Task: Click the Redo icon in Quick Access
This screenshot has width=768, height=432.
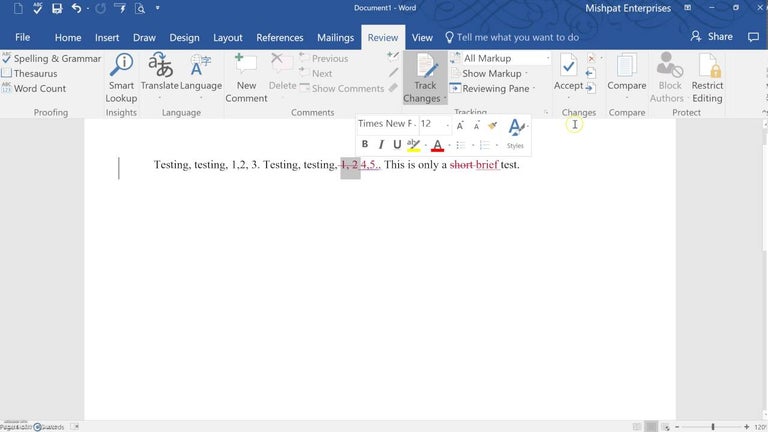Action: point(100,8)
